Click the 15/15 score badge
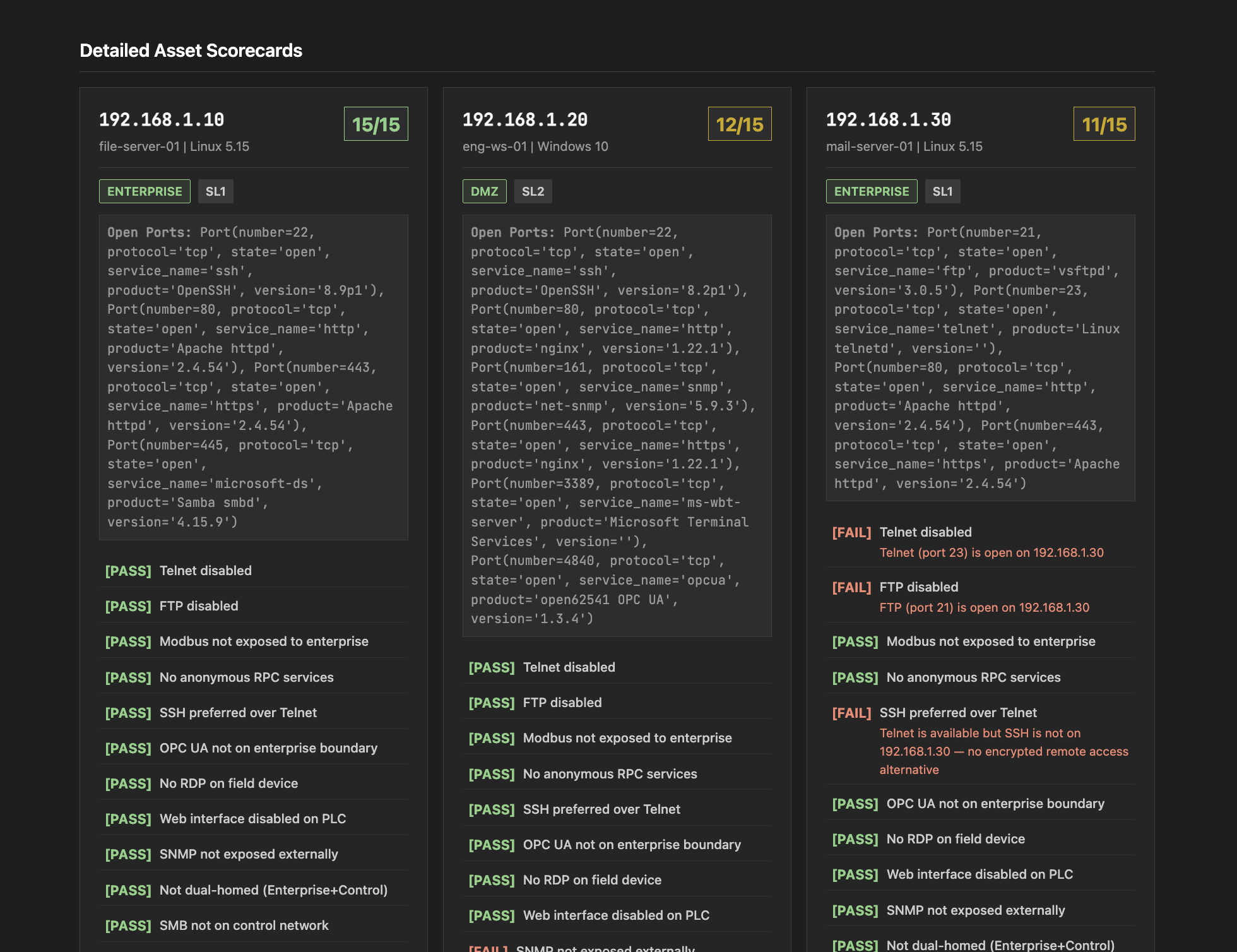The width and height of the screenshot is (1237, 952). point(376,124)
